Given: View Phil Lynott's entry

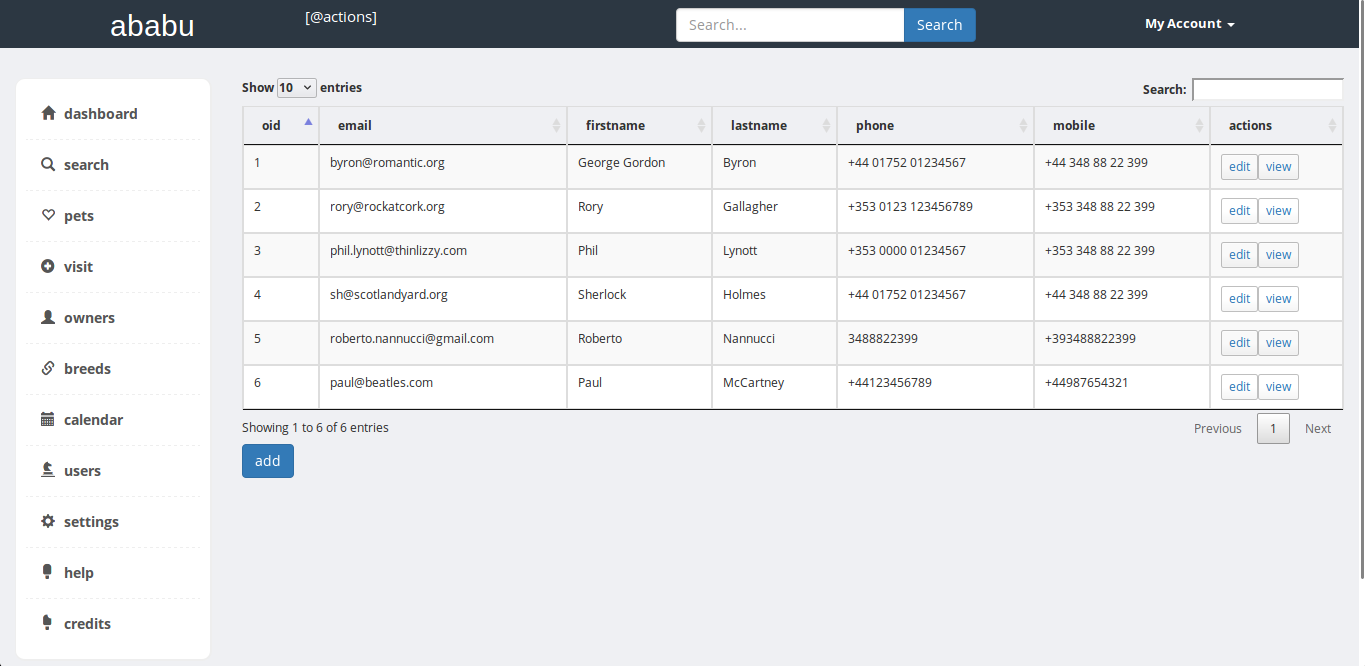Looking at the screenshot, I should 1278,255.
